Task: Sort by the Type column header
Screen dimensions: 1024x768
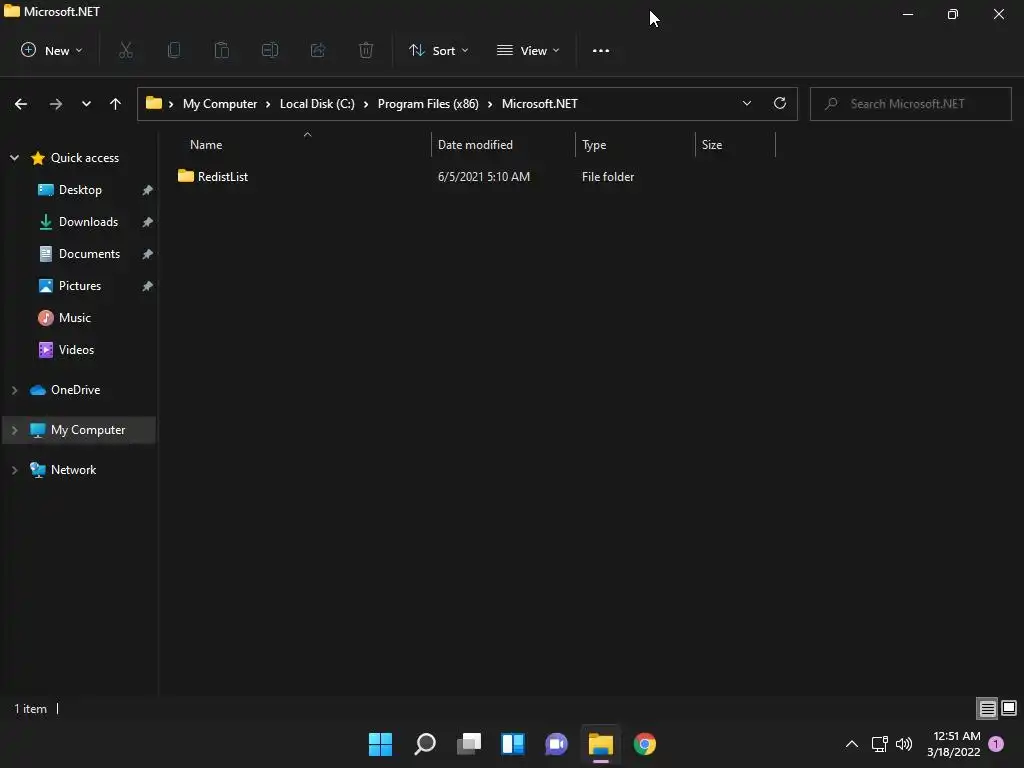Action: click(x=594, y=145)
